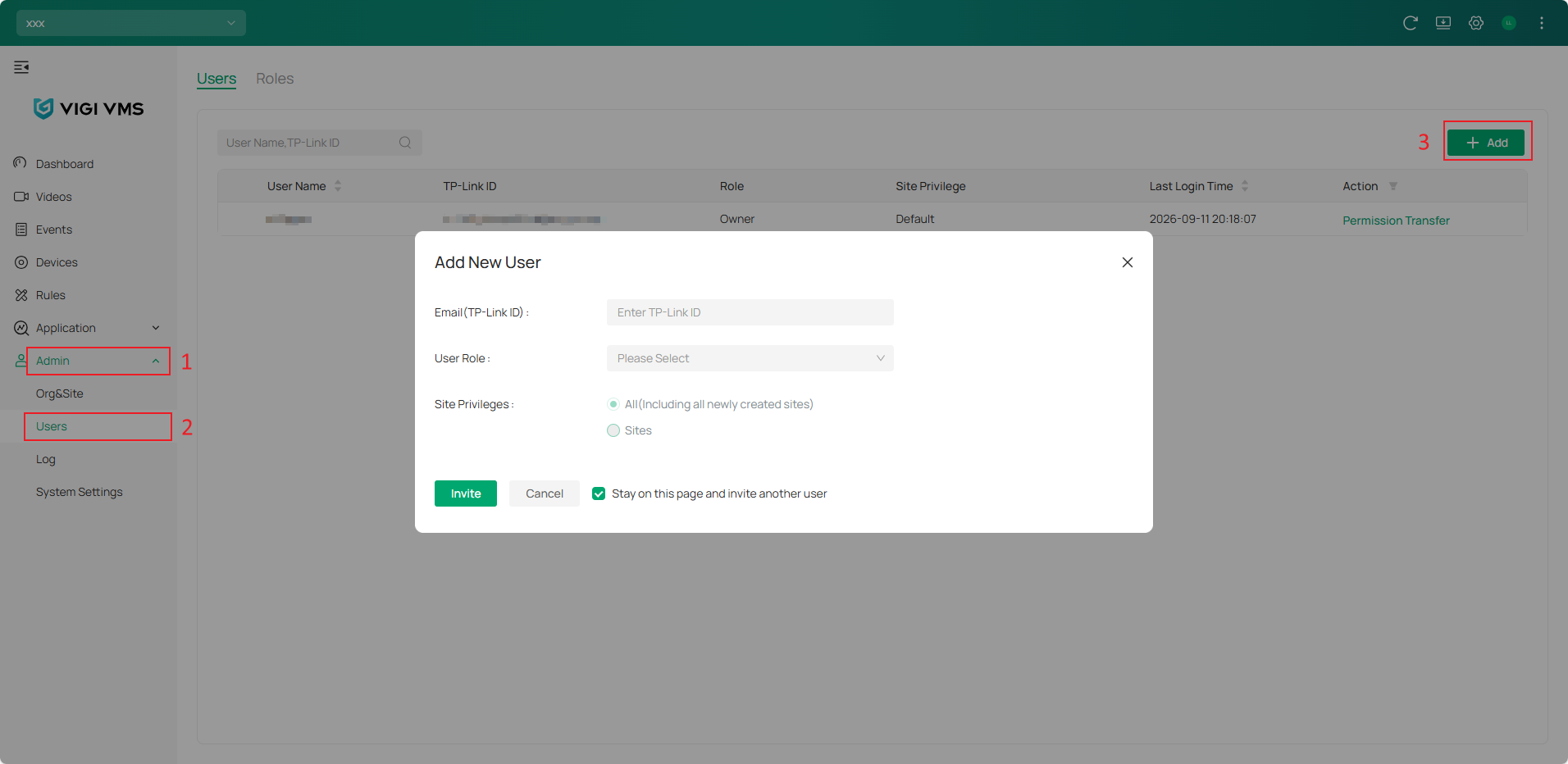The height and width of the screenshot is (764, 1568).
Task: Open settings gear icon in top bar
Action: 1476,23
